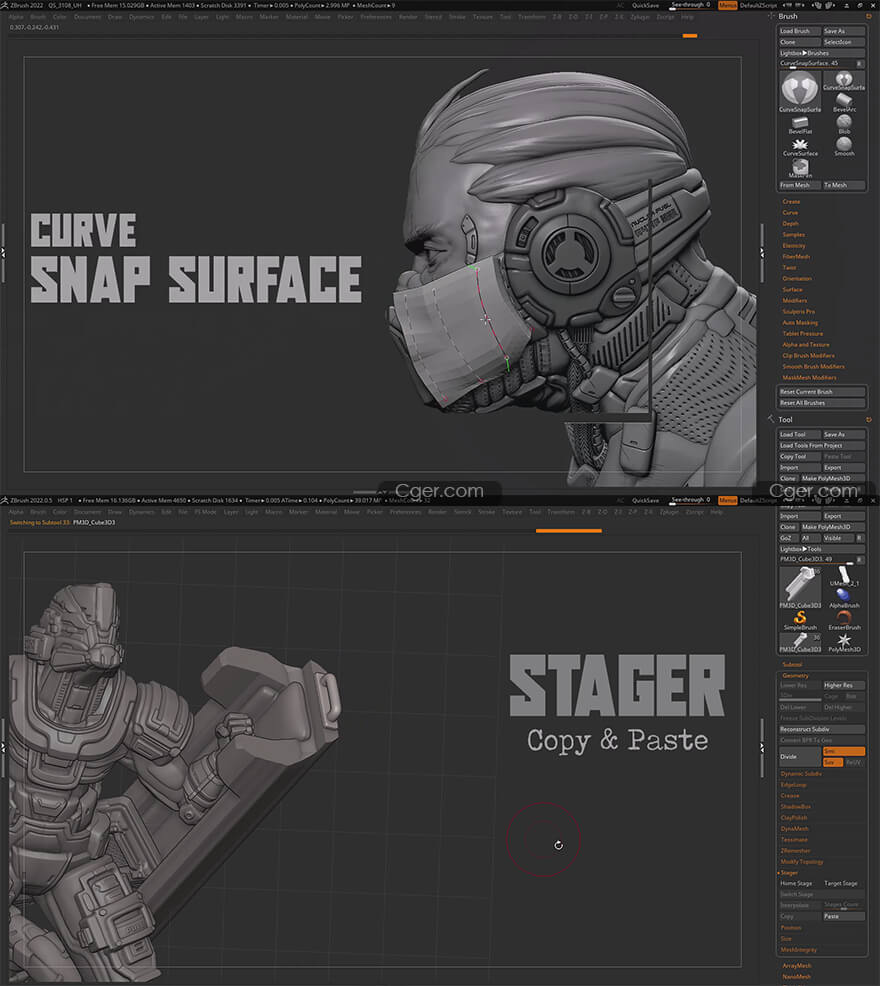The image size is (880, 986).
Task: Select the SimpleBrush tool icon
Action: click(800, 618)
